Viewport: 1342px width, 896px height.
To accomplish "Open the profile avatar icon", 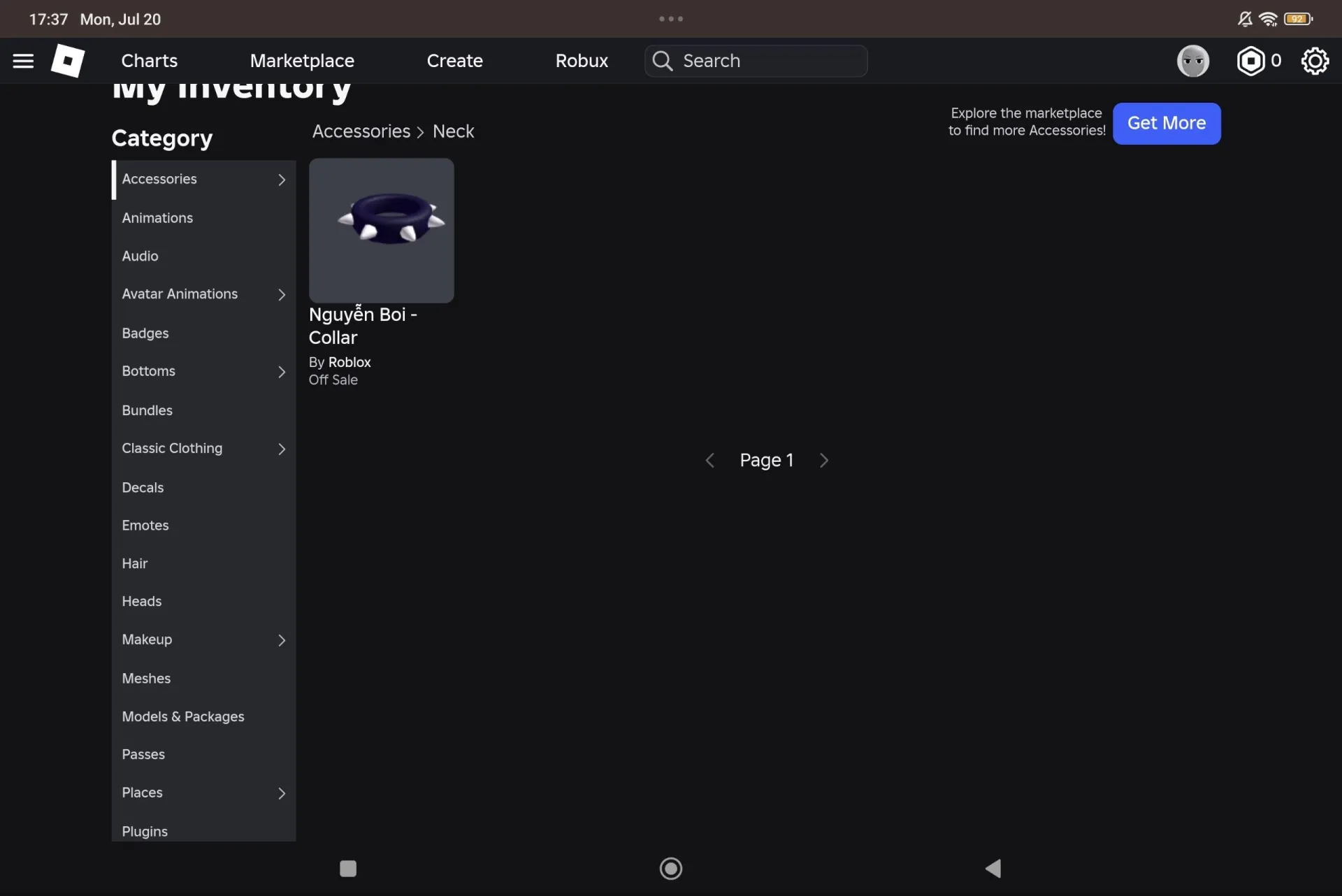I will tap(1192, 61).
